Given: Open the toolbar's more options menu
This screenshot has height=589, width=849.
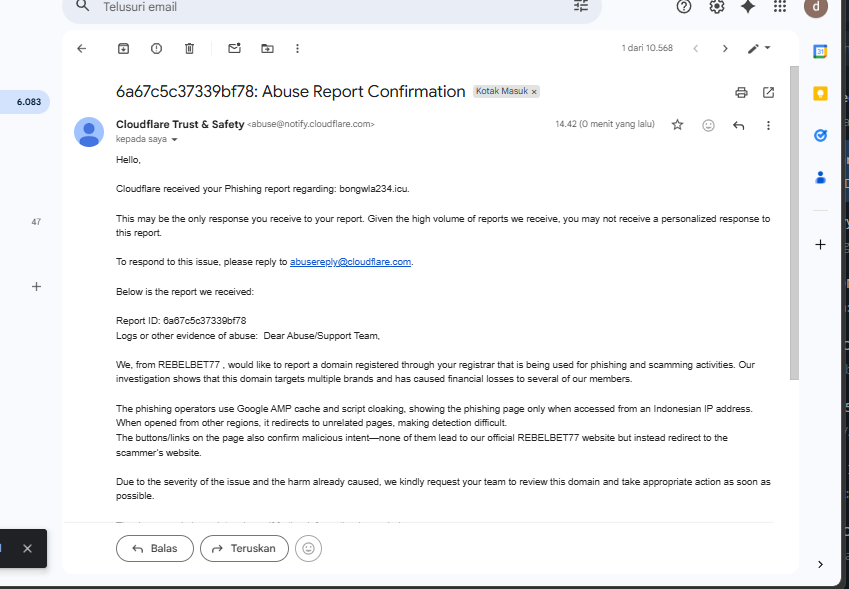Looking at the screenshot, I should (x=297, y=49).
